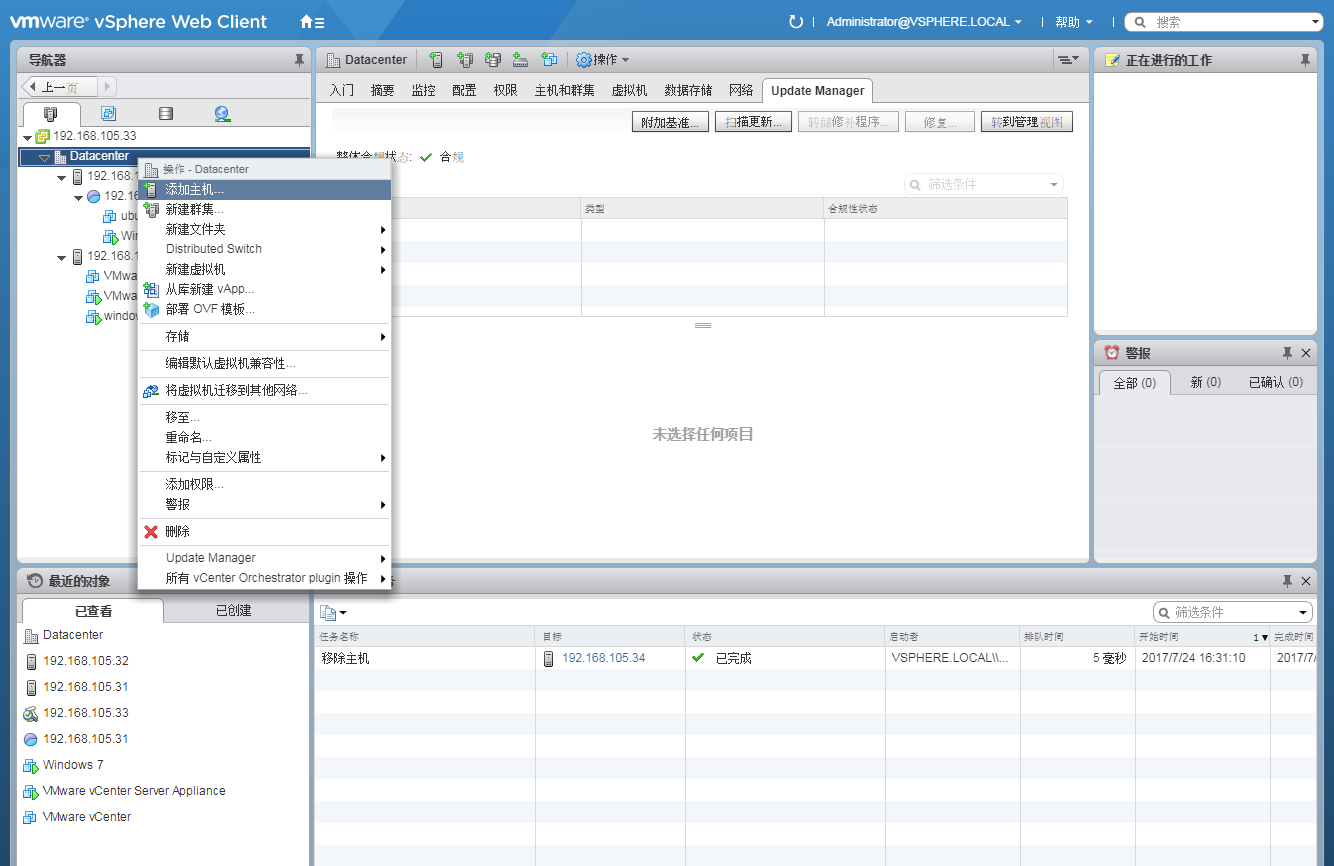The image size is (1334, 866).
Task: Pin the 正在进行的工作 panel
Action: pyautogui.click(x=1305, y=60)
